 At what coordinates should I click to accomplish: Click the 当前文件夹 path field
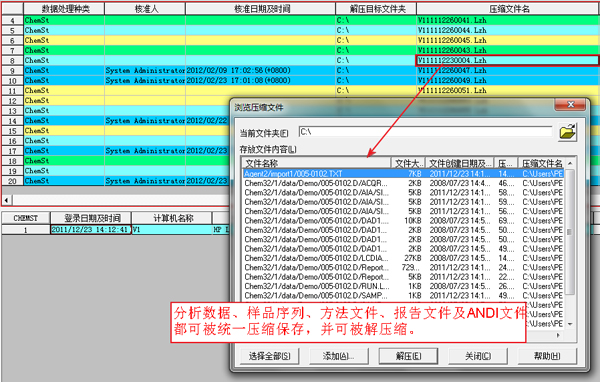point(425,132)
